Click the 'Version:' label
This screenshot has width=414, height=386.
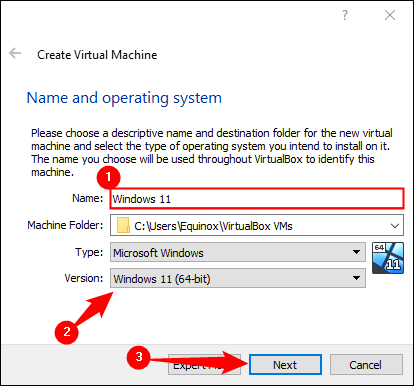pos(84,278)
